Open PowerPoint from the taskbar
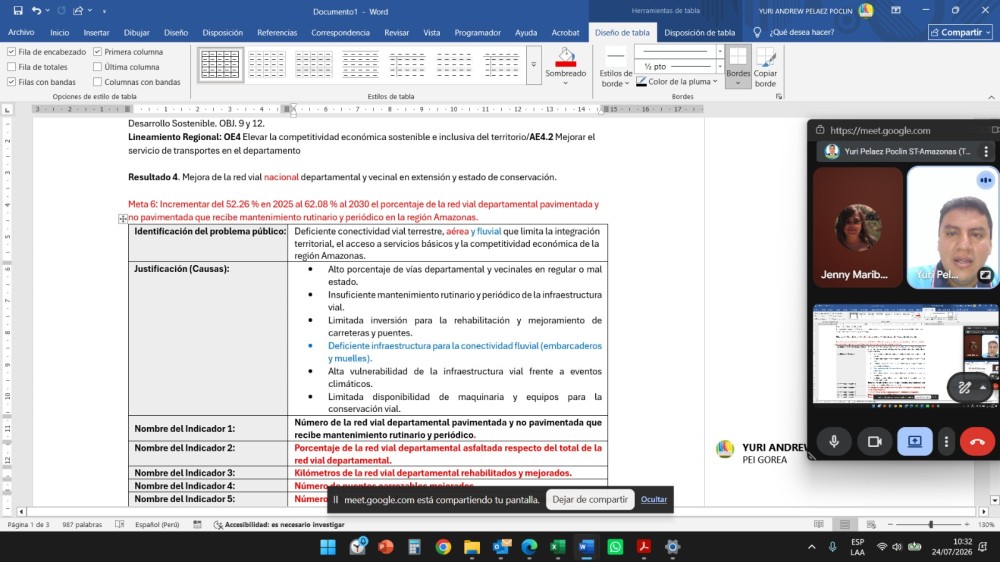 385,547
